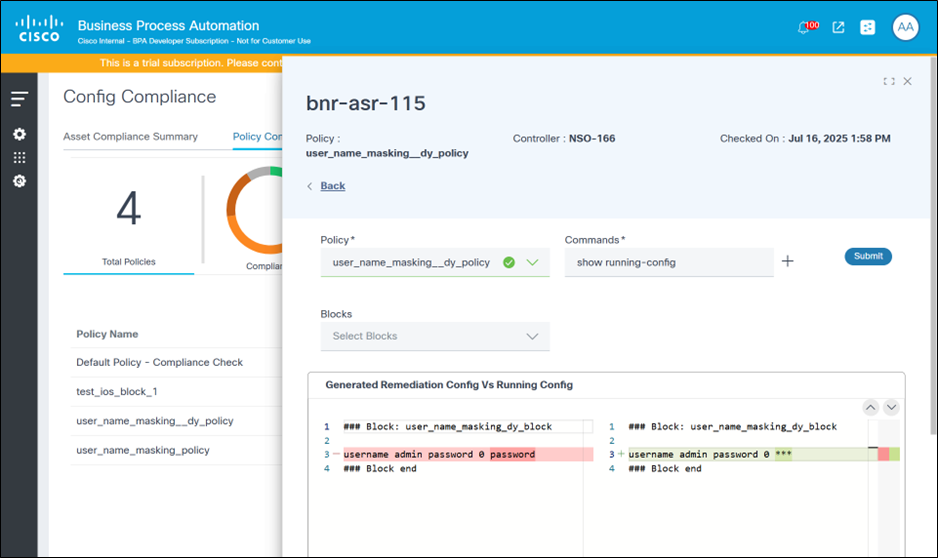Open the apps grid icon in header
938x558 pixels.
[x=868, y=28]
